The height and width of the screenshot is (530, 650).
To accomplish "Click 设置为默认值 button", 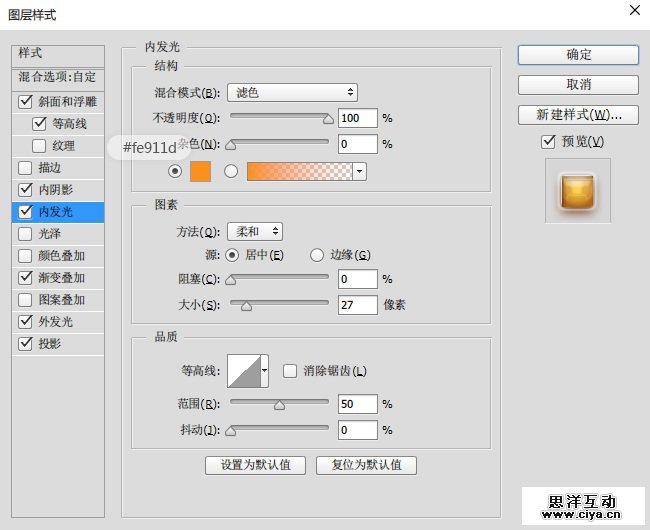I will 255,465.
